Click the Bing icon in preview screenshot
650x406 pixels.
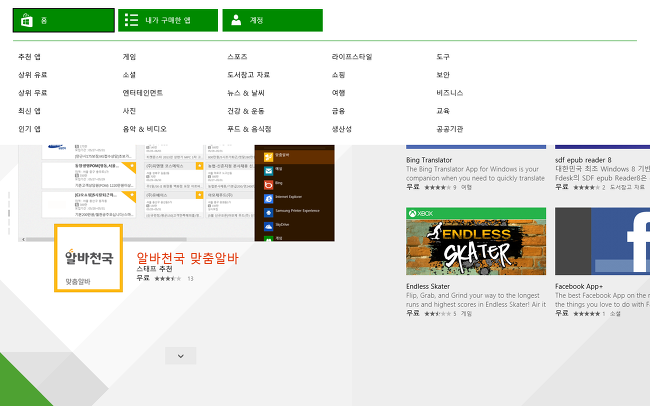click(x=269, y=185)
